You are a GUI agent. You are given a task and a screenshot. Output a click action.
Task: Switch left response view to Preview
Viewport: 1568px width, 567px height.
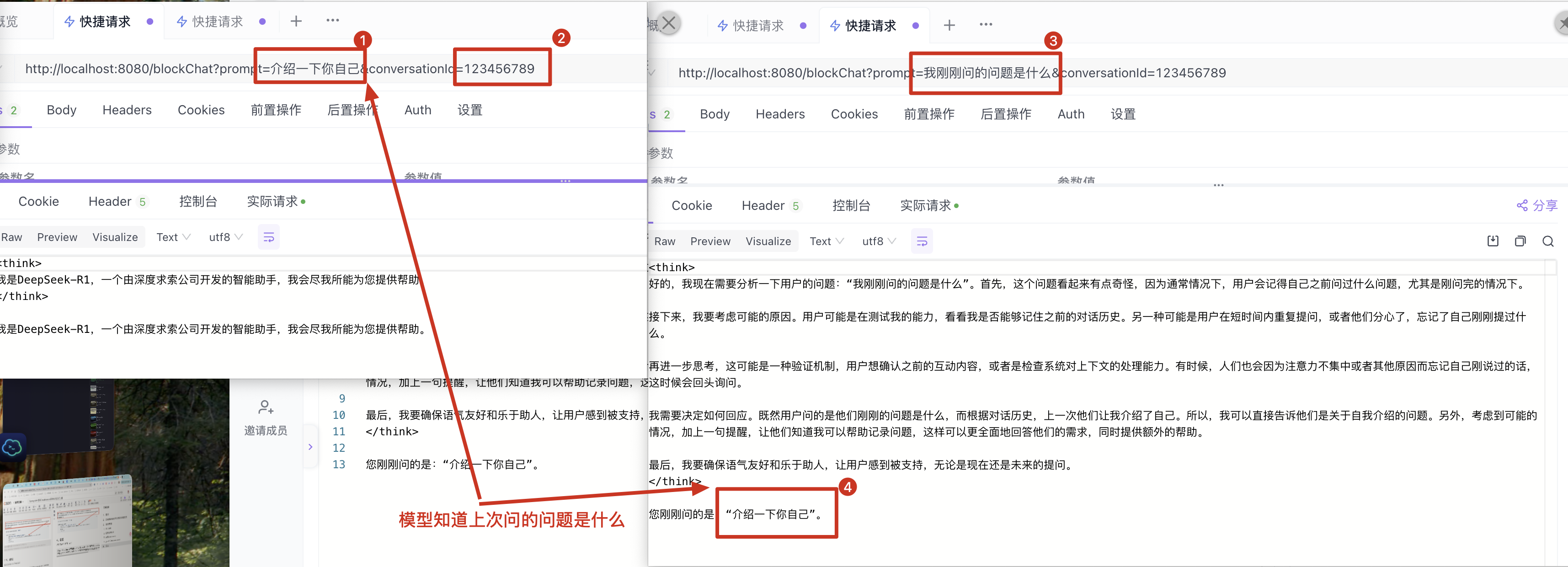coord(57,237)
